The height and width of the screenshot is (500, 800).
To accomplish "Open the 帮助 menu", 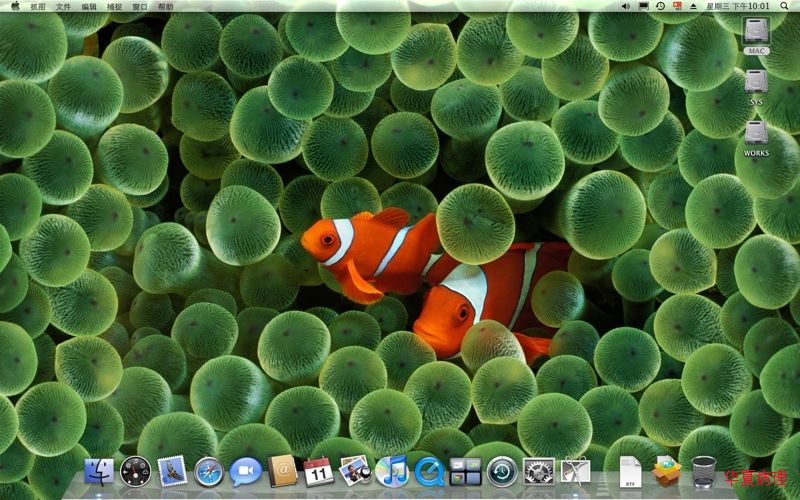I will click(165, 7).
